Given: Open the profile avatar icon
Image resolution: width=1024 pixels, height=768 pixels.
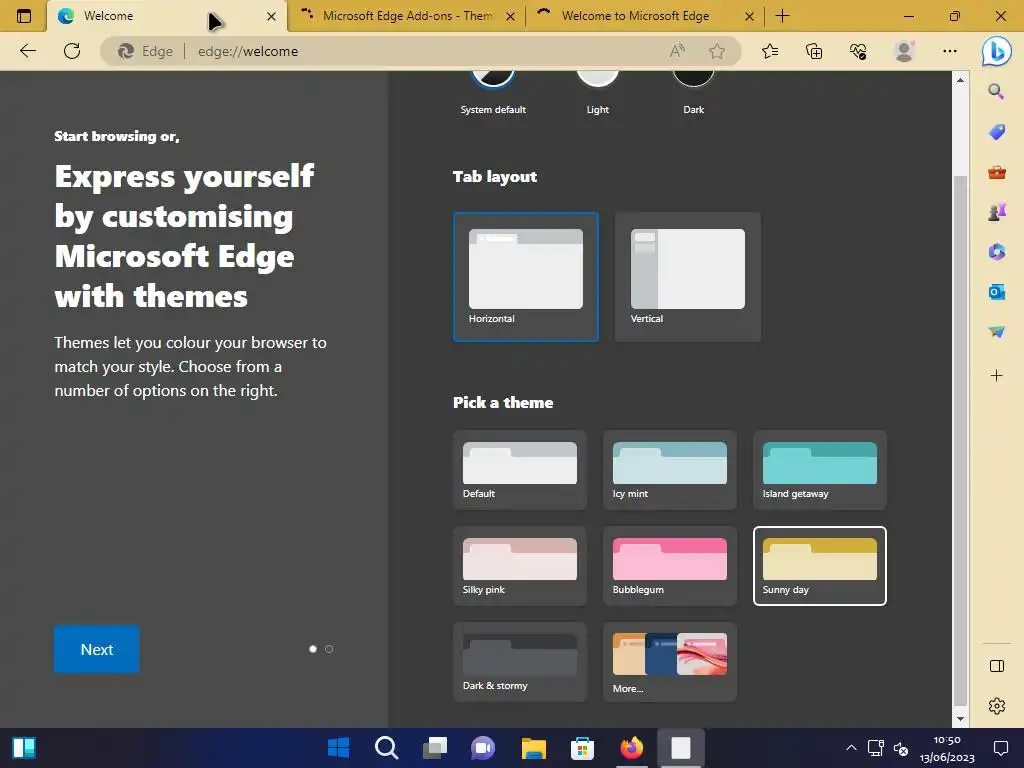Looking at the screenshot, I should point(904,51).
